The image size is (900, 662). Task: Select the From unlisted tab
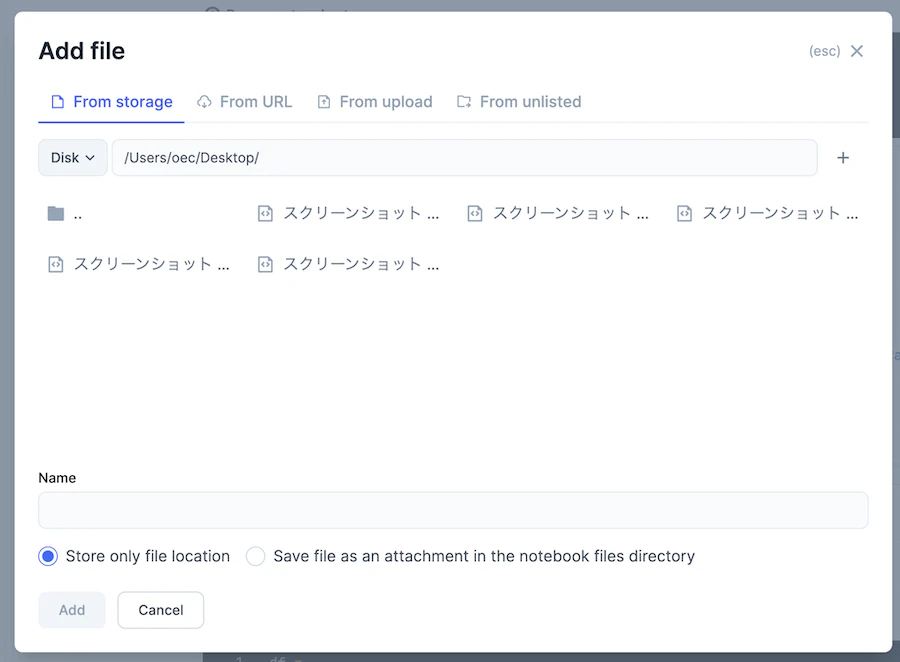pos(519,102)
